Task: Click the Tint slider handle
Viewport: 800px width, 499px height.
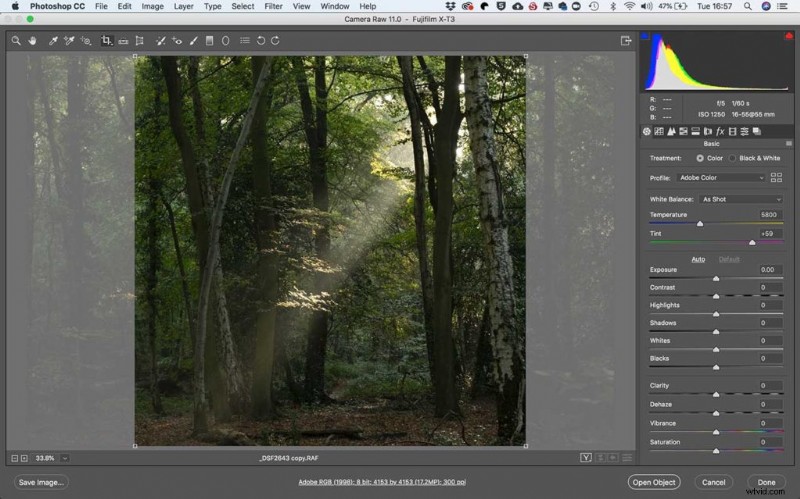Action: tap(752, 242)
